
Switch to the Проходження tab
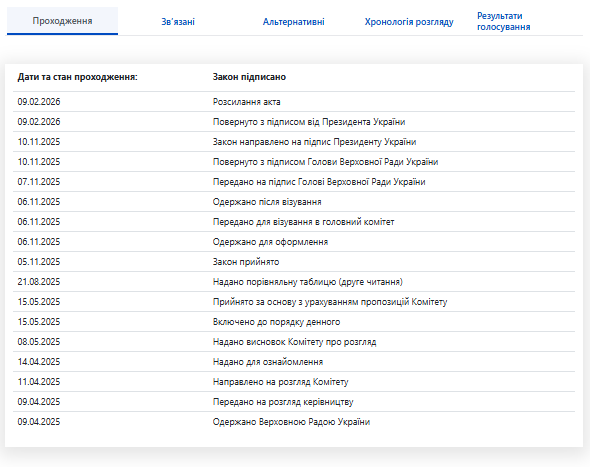[62, 21]
